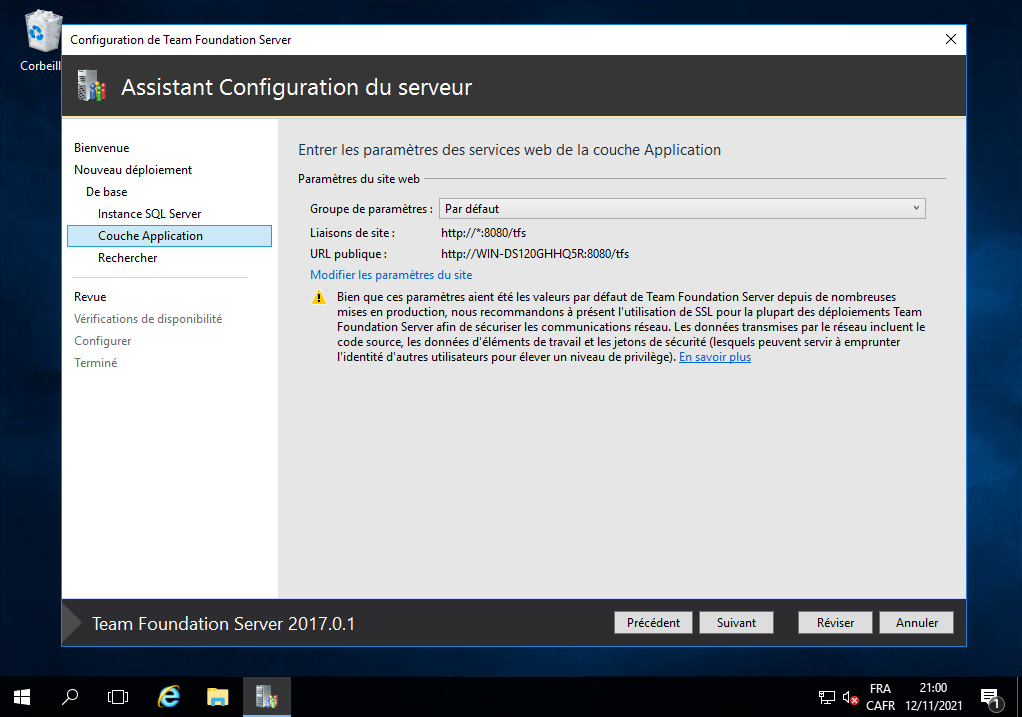The image size is (1022, 717).
Task: Select Instance SQL Server step
Action: 149,214
